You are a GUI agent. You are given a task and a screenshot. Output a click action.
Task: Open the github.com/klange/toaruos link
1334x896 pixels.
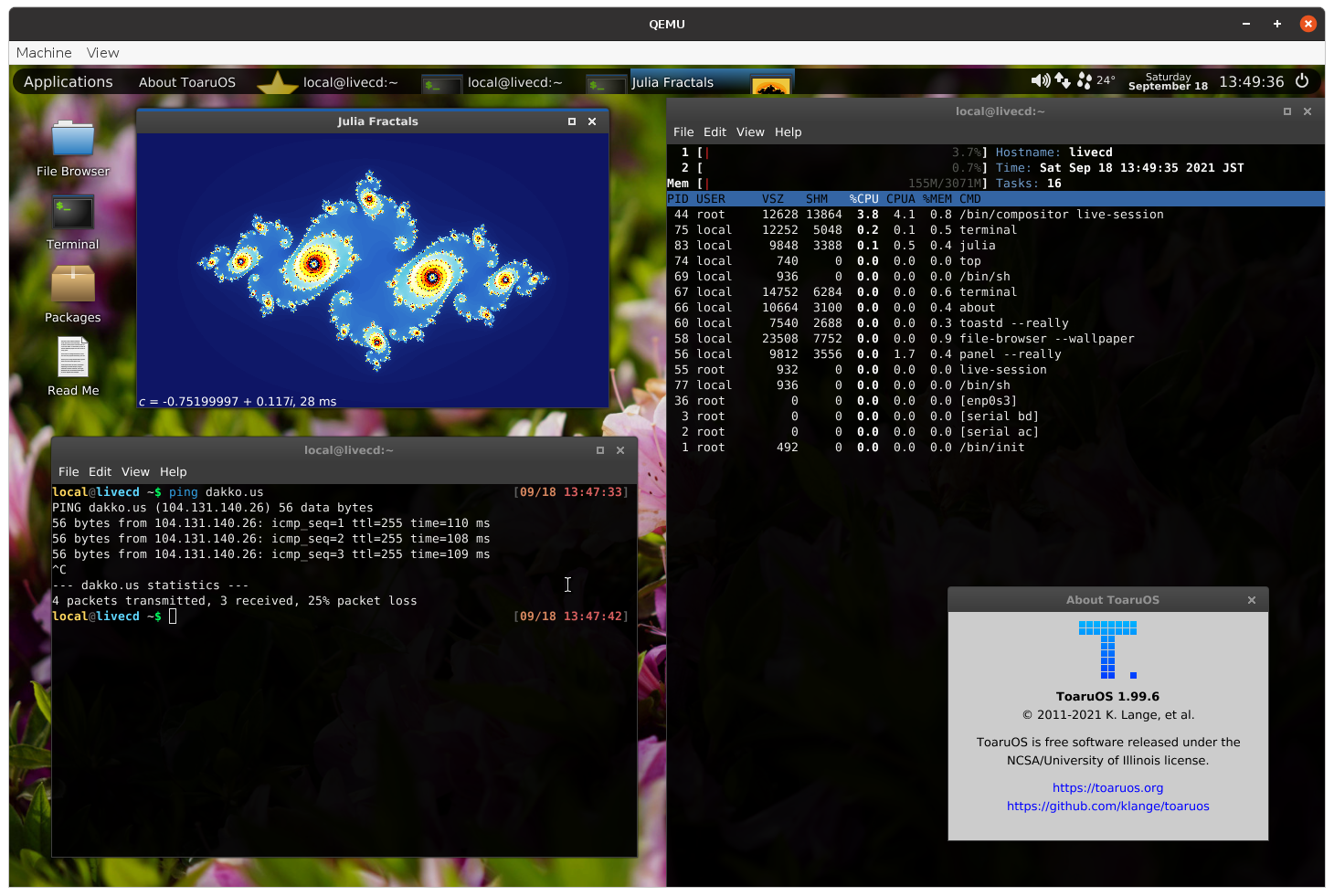click(x=1107, y=806)
